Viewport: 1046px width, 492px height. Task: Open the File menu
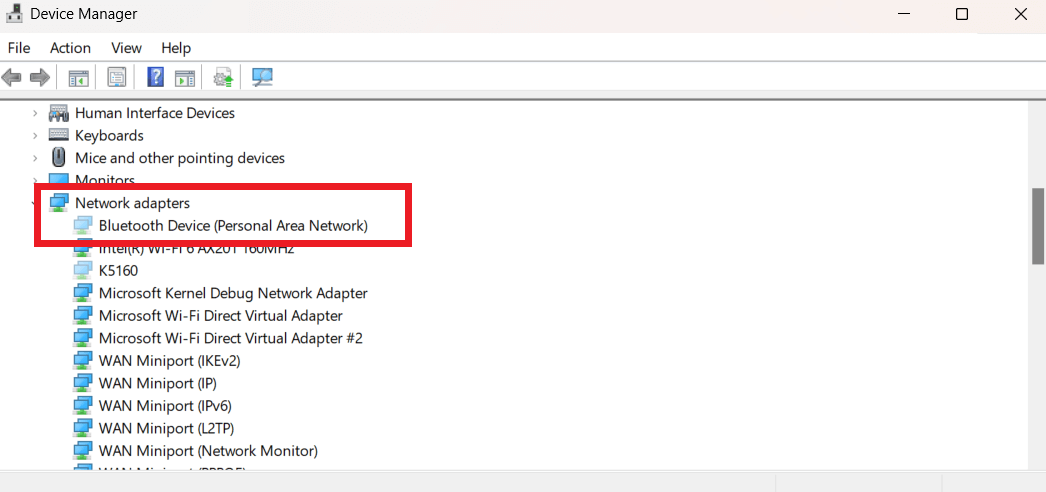[19, 48]
